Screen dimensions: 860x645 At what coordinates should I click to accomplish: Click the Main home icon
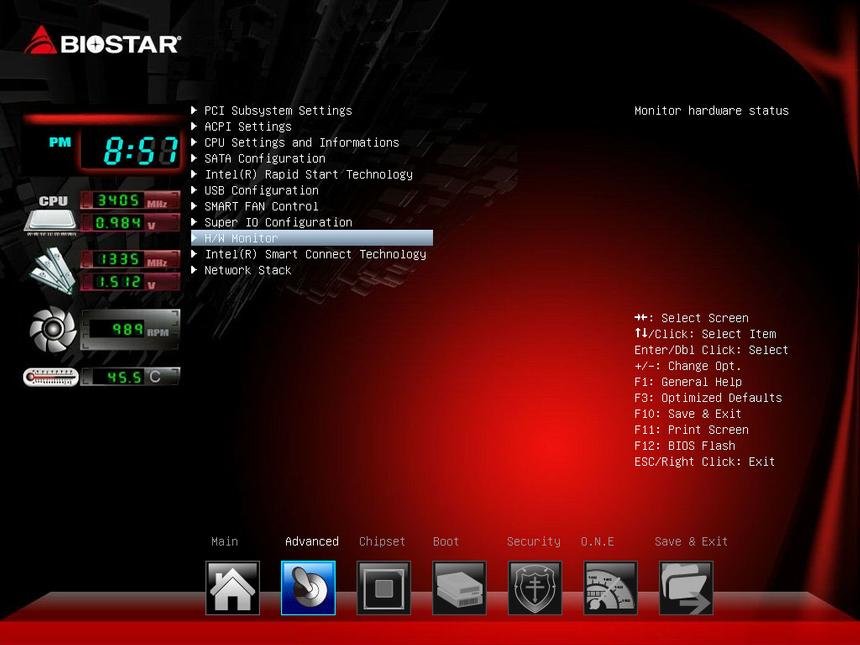[x=232, y=588]
